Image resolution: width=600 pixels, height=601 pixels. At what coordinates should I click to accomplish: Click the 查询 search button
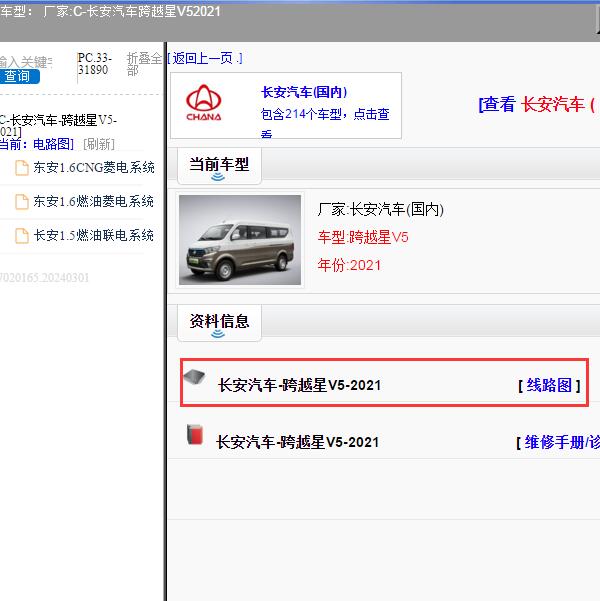pyautogui.click(x=19, y=76)
